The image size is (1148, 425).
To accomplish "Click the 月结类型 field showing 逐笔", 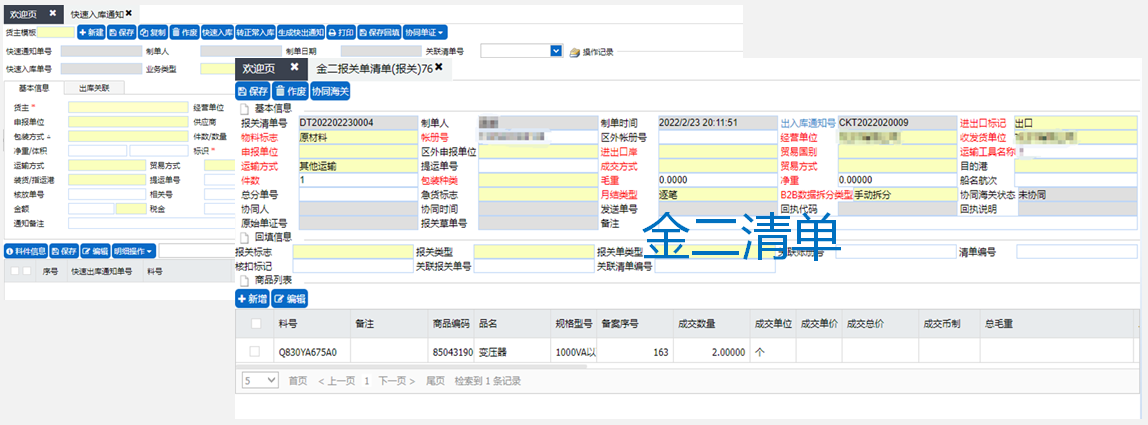I will pyautogui.click(x=717, y=194).
